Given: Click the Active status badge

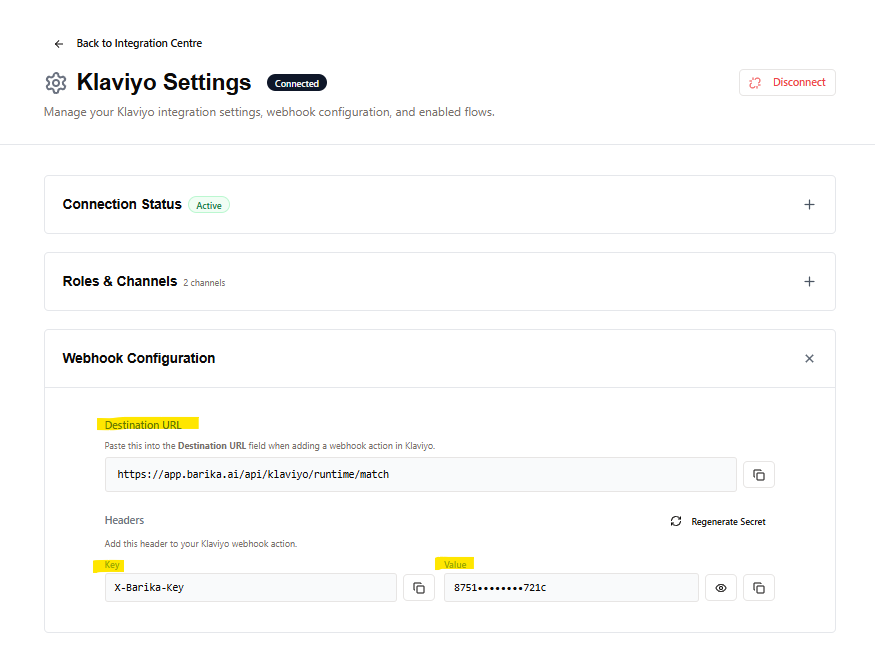Looking at the screenshot, I should click(x=209, y=205).
